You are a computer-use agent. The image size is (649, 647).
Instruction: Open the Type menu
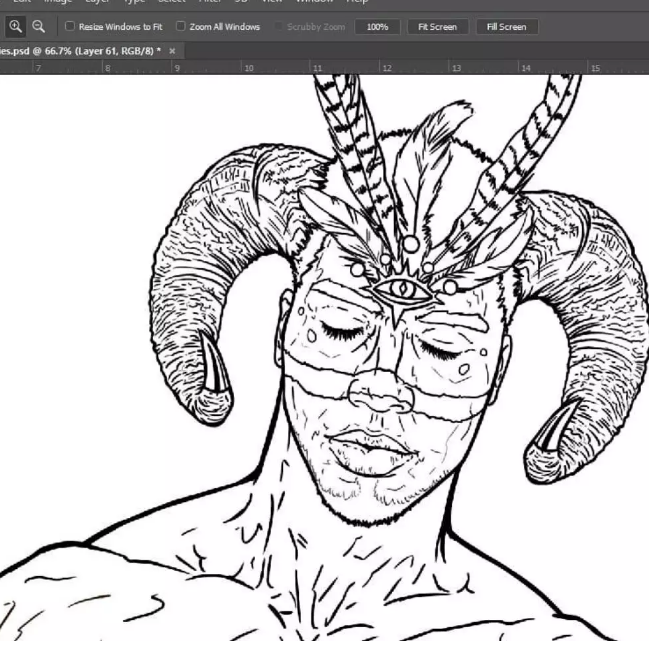pos(134,2)
